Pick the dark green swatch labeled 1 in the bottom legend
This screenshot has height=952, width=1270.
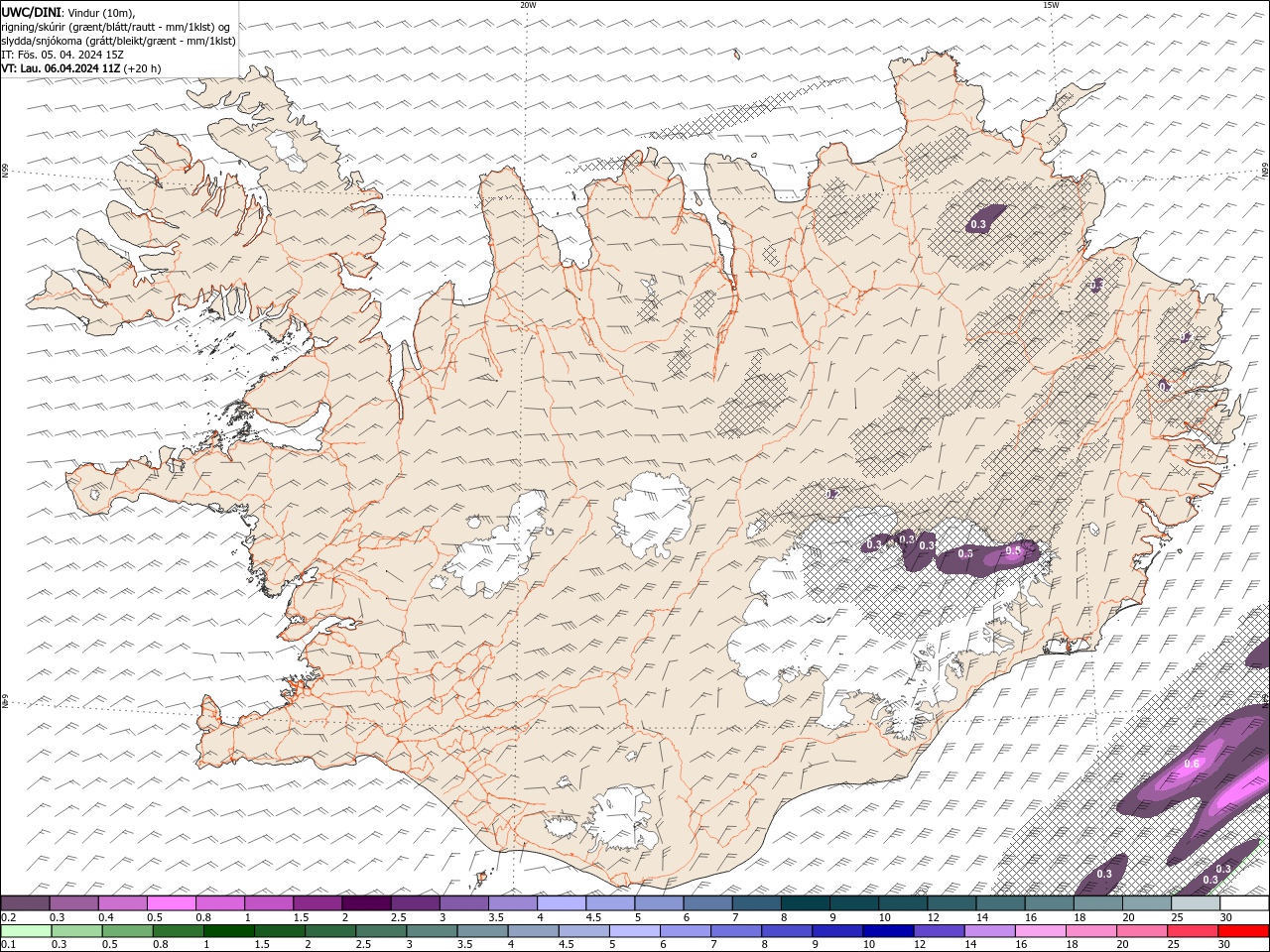tap(228, 930)
